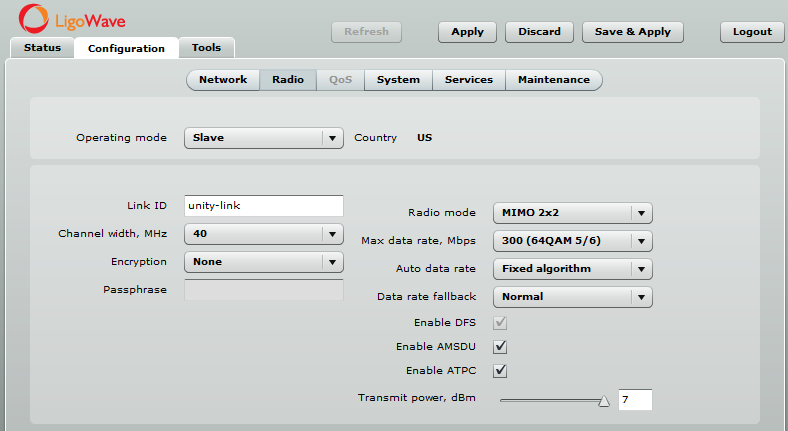Expand the Channel width dropdown
Screen dimensions: 788x431
[263, 234]
